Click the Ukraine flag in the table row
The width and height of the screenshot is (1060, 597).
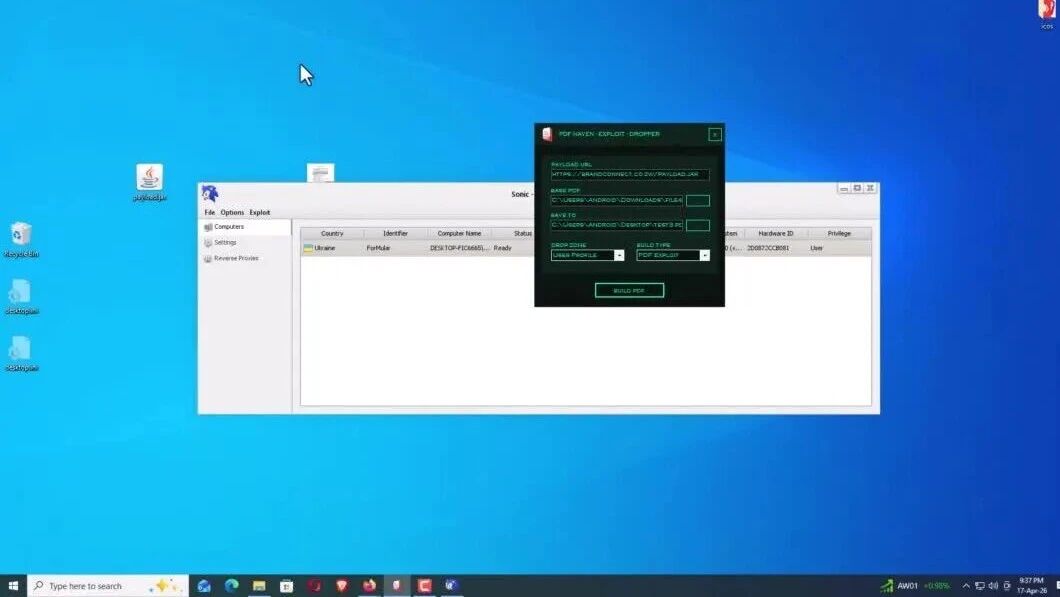tap(308, 248)
